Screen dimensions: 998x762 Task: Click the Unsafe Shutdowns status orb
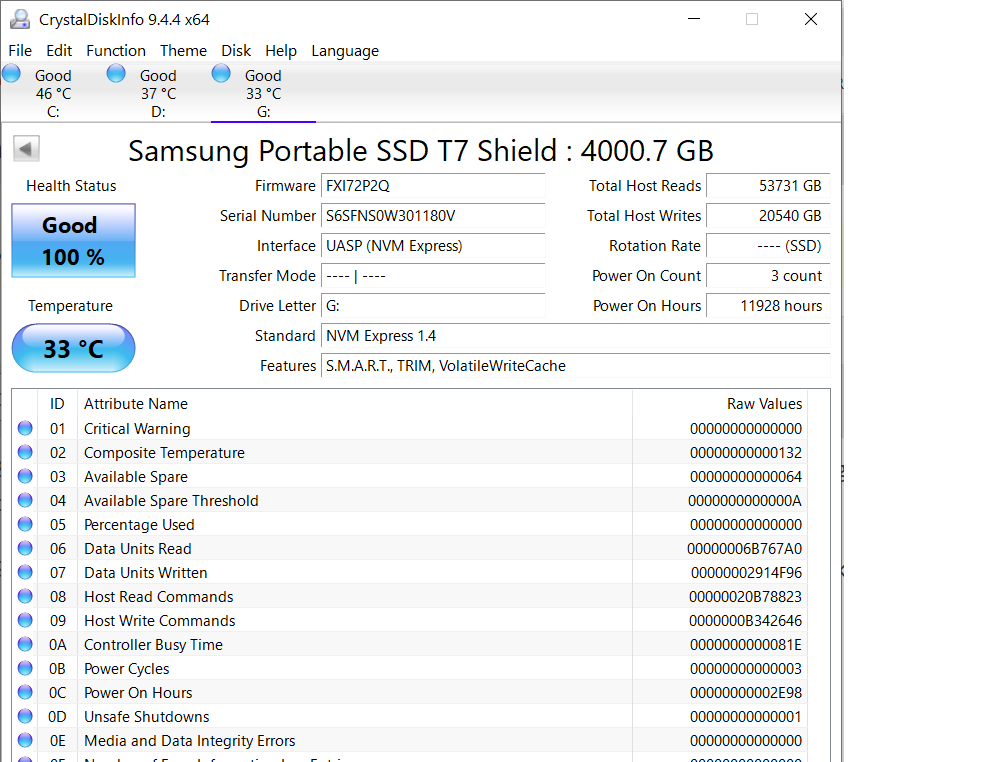coord(25,716)
